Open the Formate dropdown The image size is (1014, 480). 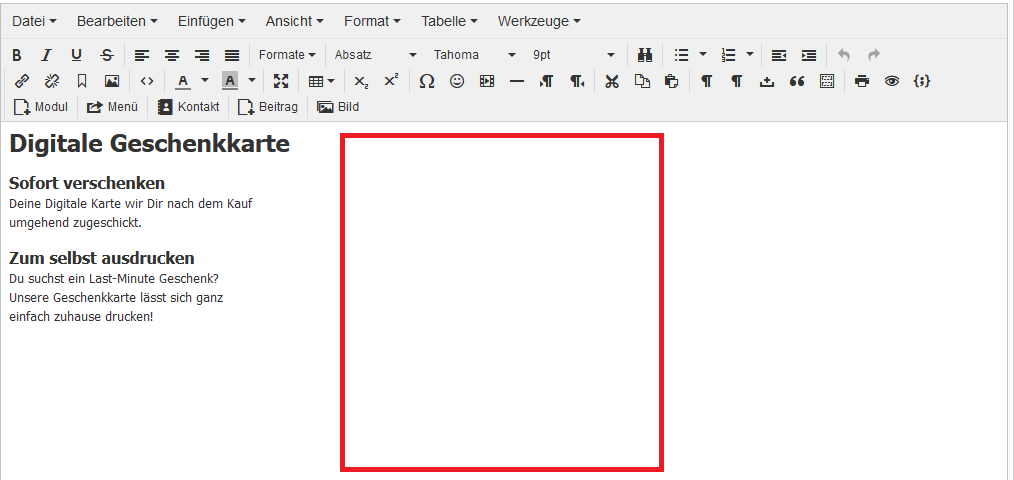click(x=287, y=55)
